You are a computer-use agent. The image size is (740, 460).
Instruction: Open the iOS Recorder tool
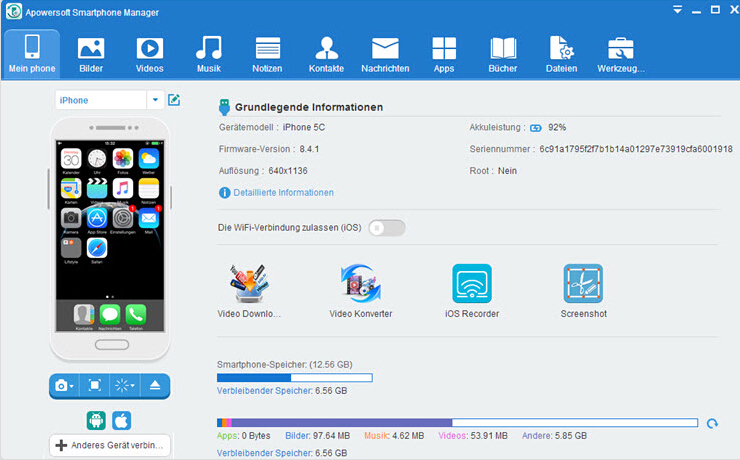tap(472, 292)
